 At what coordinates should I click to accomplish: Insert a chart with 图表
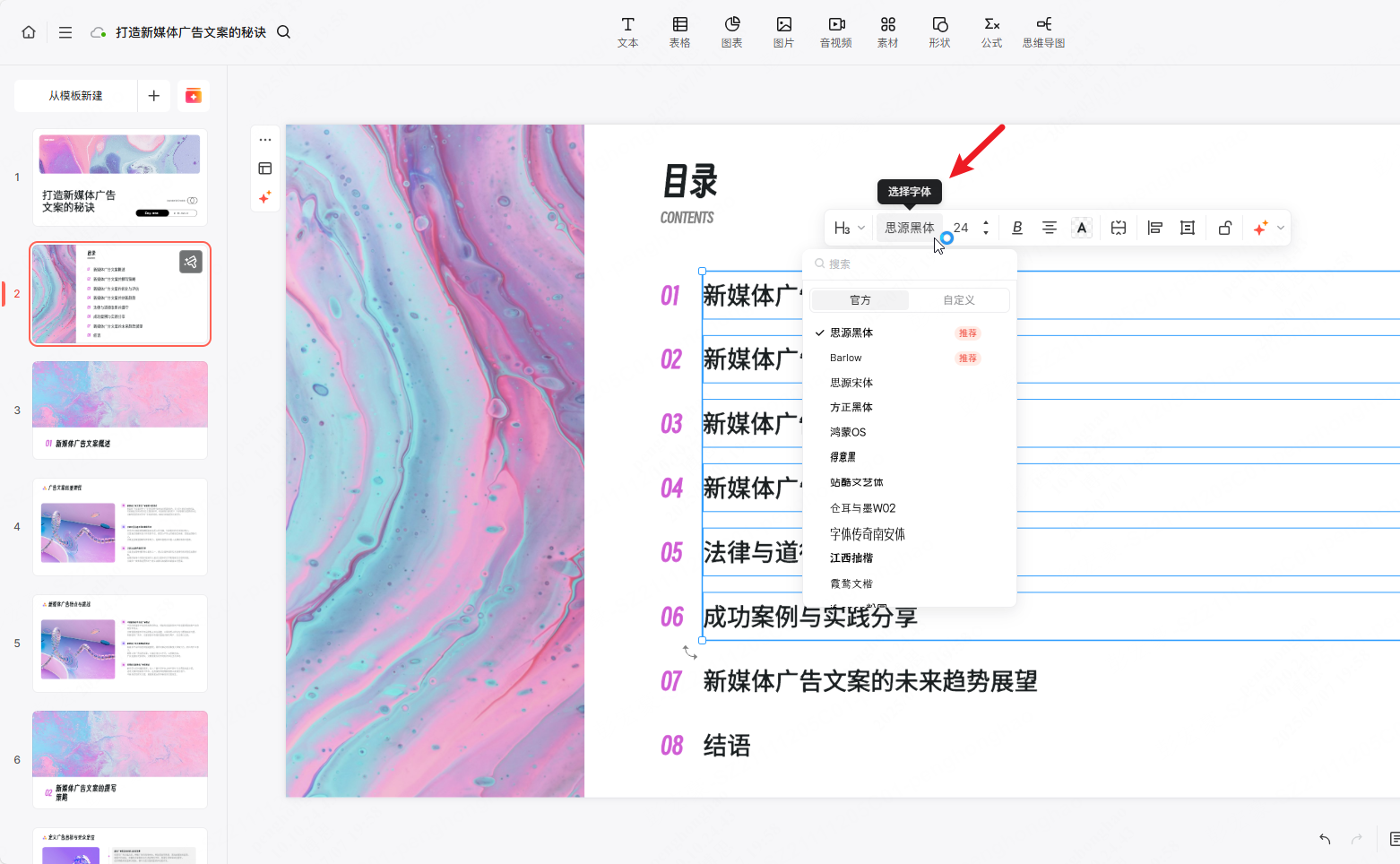pos(732,32)
